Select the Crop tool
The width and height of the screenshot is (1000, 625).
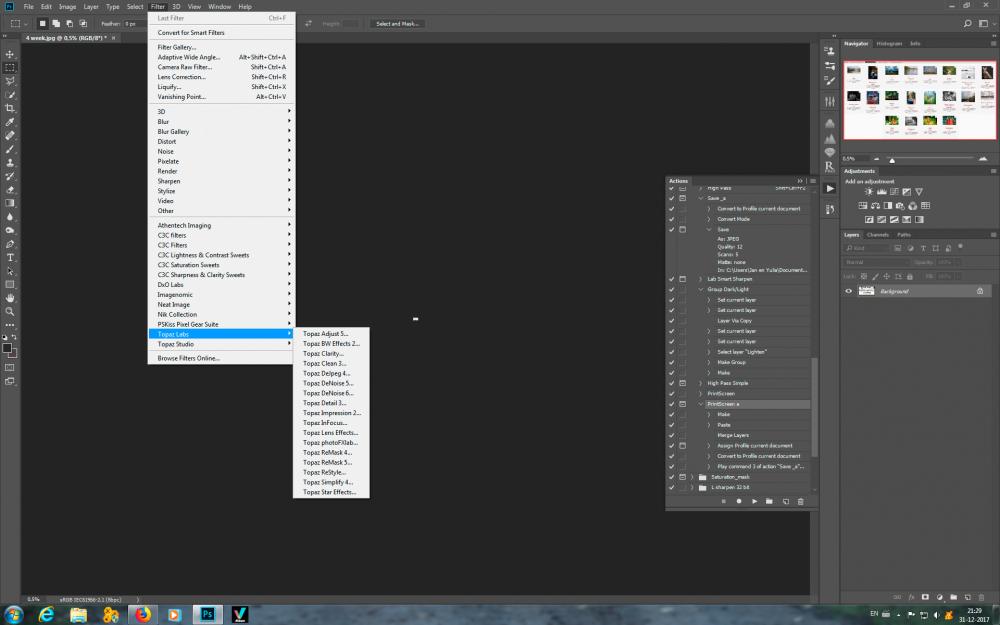coord(10,108)
